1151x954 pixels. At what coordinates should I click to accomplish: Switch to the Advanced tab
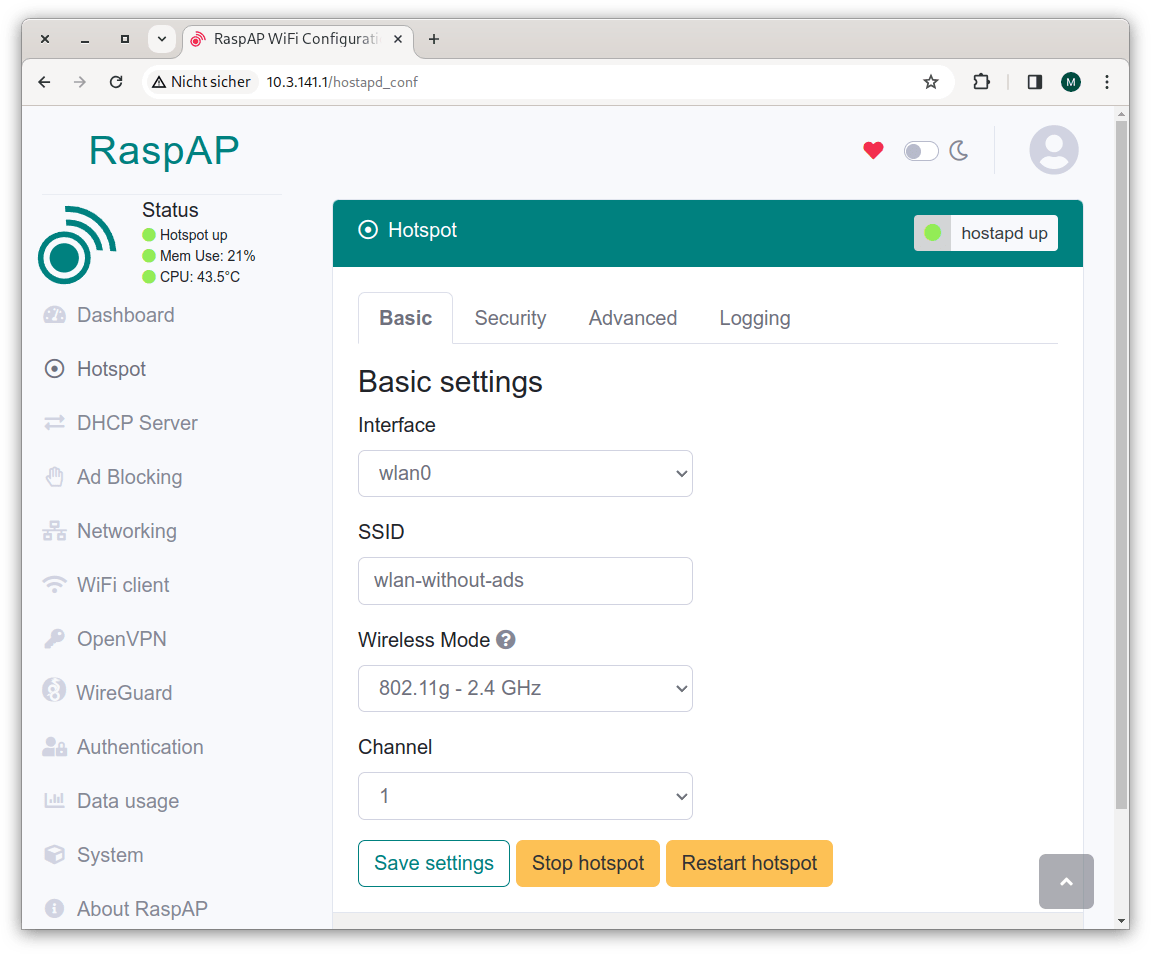[633, 318]
